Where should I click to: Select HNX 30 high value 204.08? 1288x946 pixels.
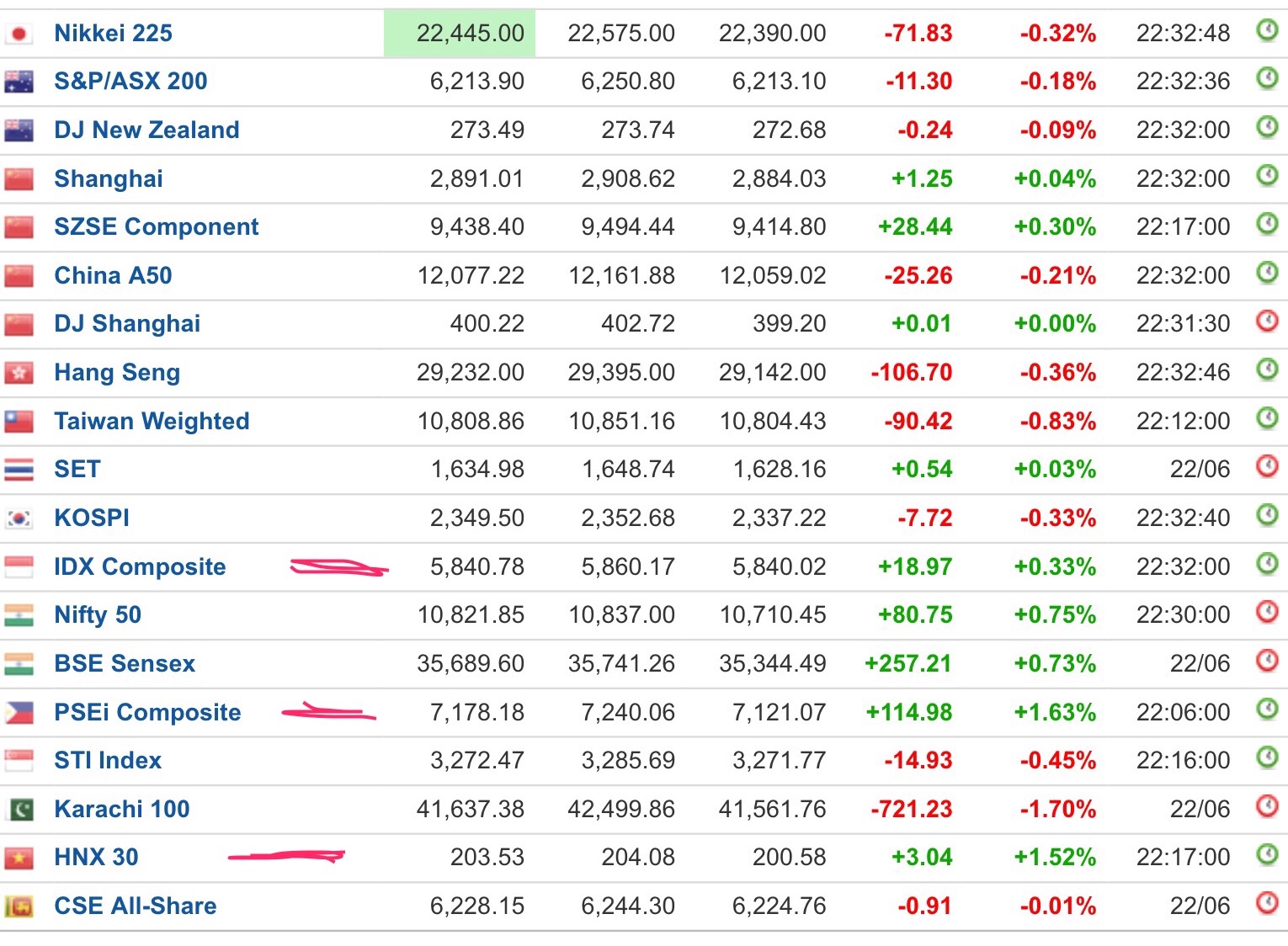coord(638,857)
